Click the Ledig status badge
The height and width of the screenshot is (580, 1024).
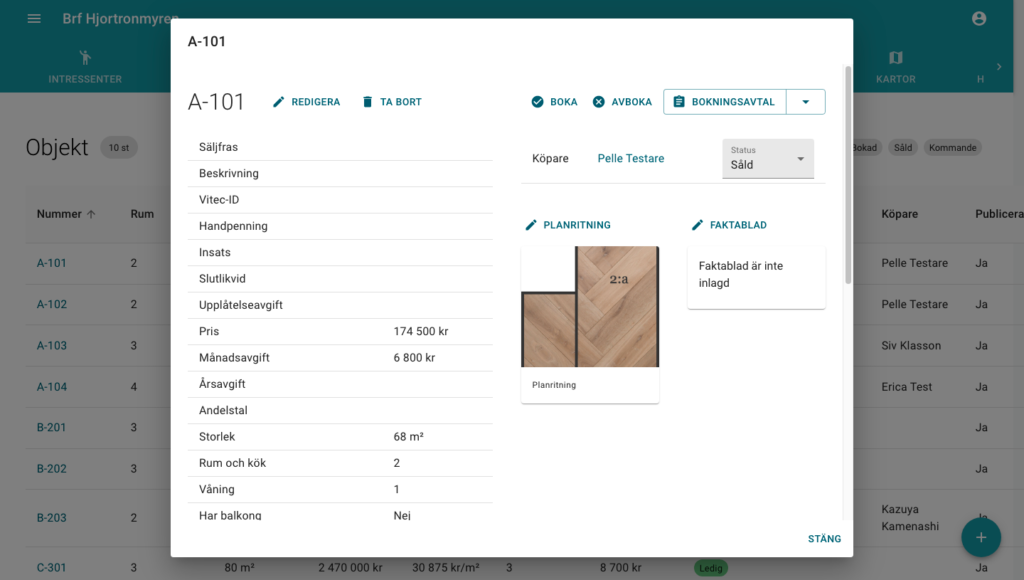tap(711, 568)
